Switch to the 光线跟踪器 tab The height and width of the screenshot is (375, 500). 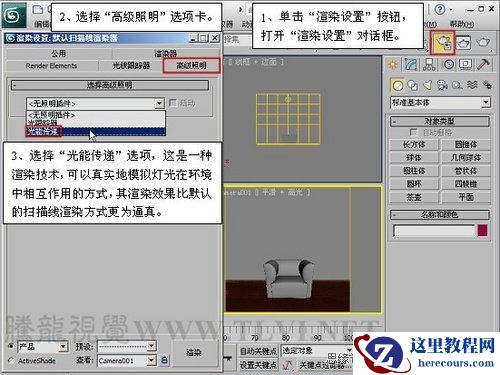click(131, 66)
